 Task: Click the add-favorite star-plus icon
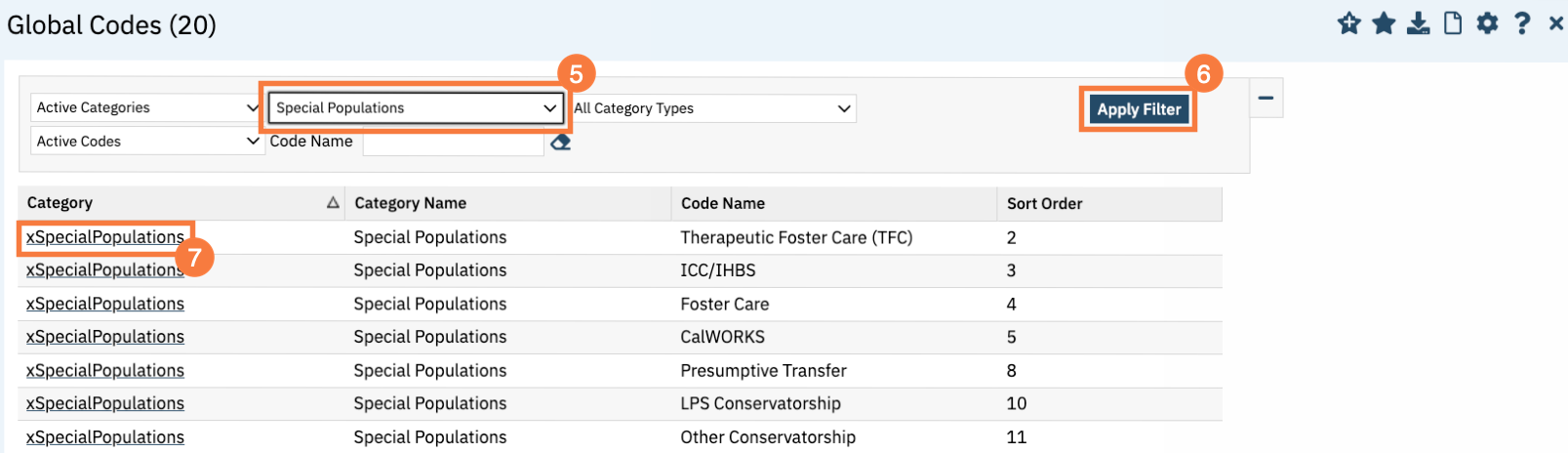(1349, 23)
